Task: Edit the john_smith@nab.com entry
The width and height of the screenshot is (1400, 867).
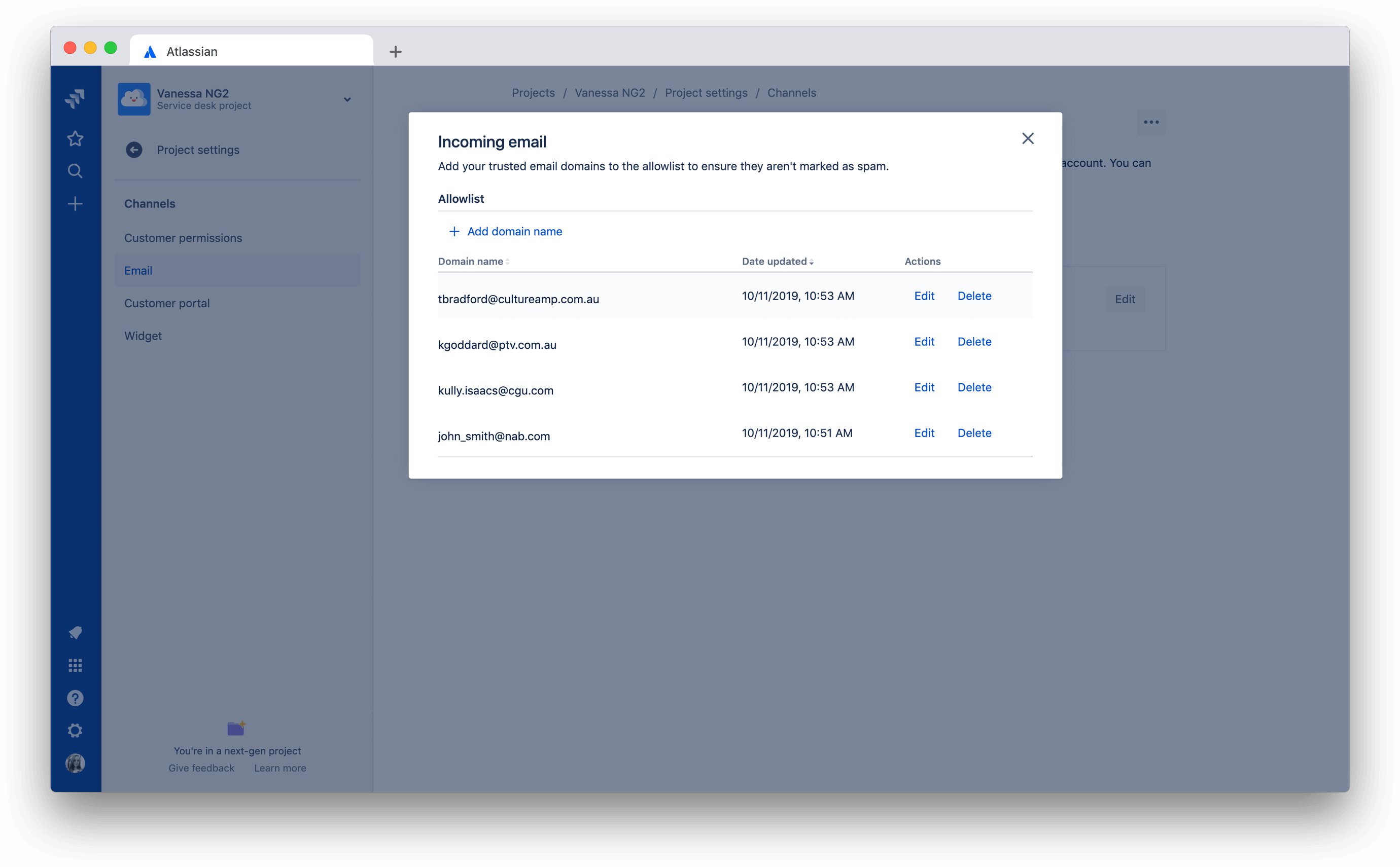Action: pos(924,433)
